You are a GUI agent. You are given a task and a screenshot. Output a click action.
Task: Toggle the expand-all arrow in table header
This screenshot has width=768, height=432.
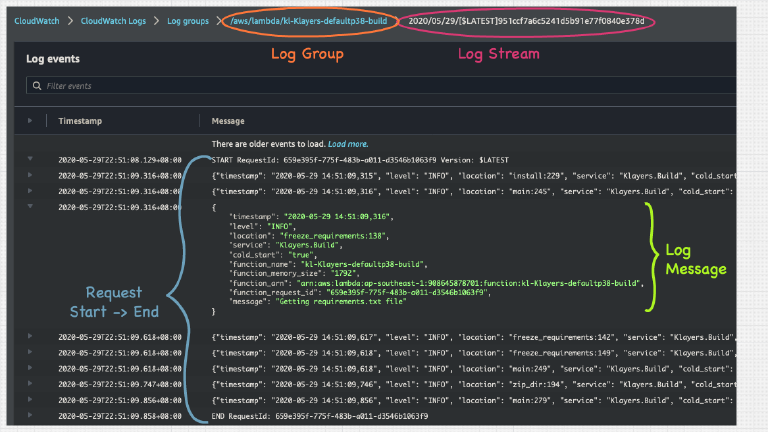30,121
